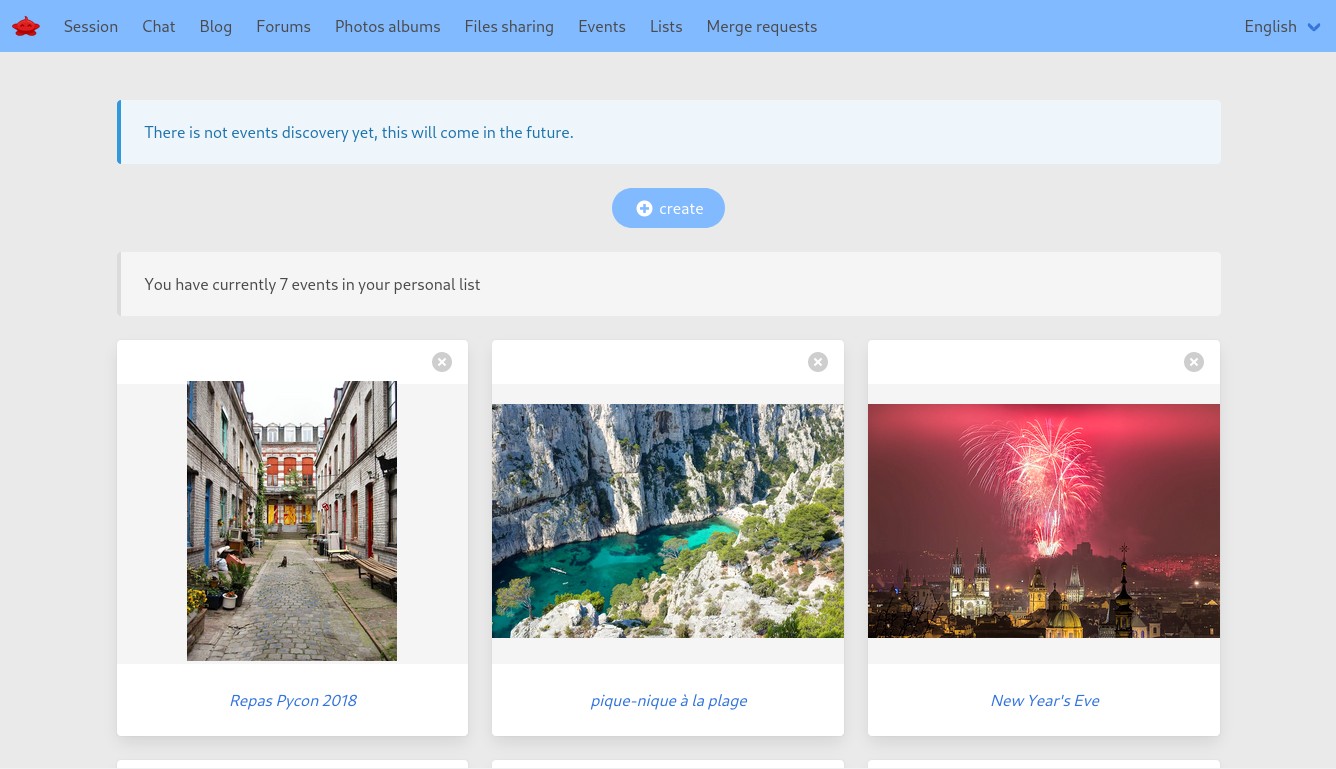The image size is (1336, 769).
Task: Open the Lists page
Action: 666,26
